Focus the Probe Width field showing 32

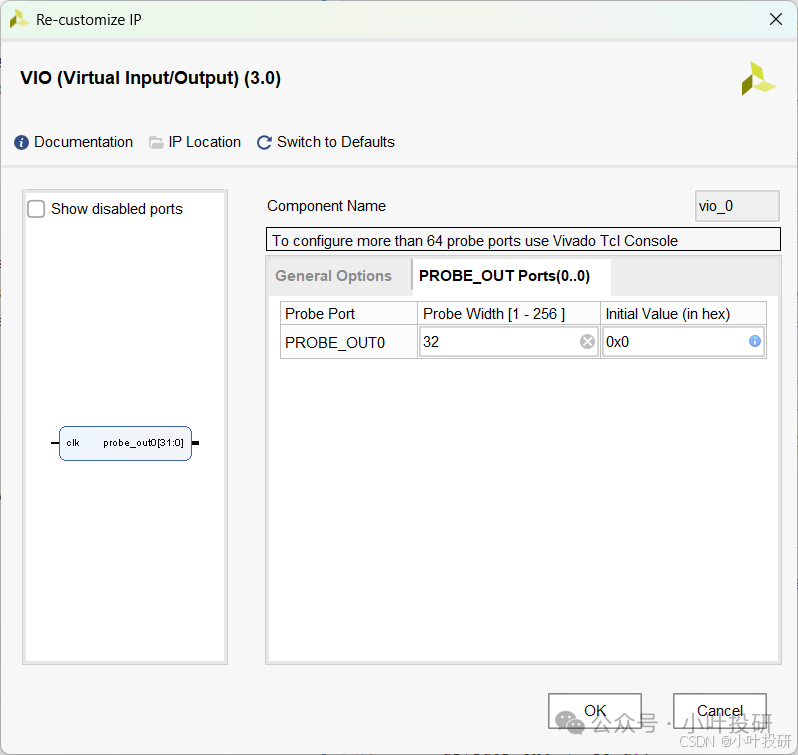[x=499, y=342]
